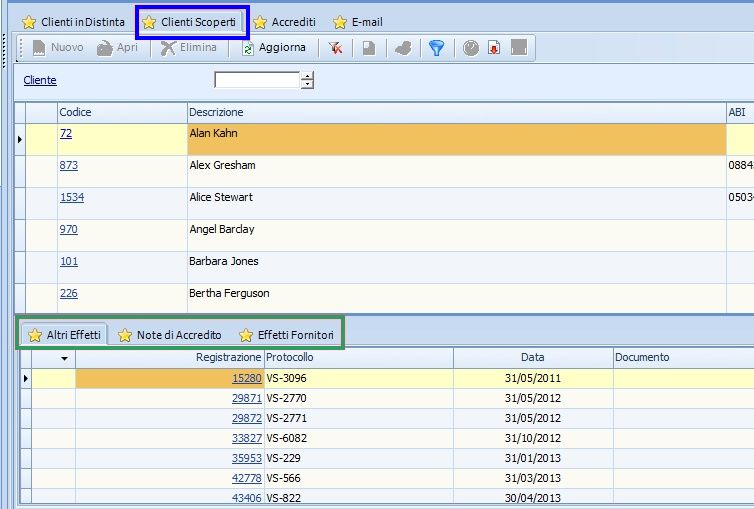Click the Cliente link label
Image resolution: width=754 pixels, height=509 pixels.
coord(40,80)
